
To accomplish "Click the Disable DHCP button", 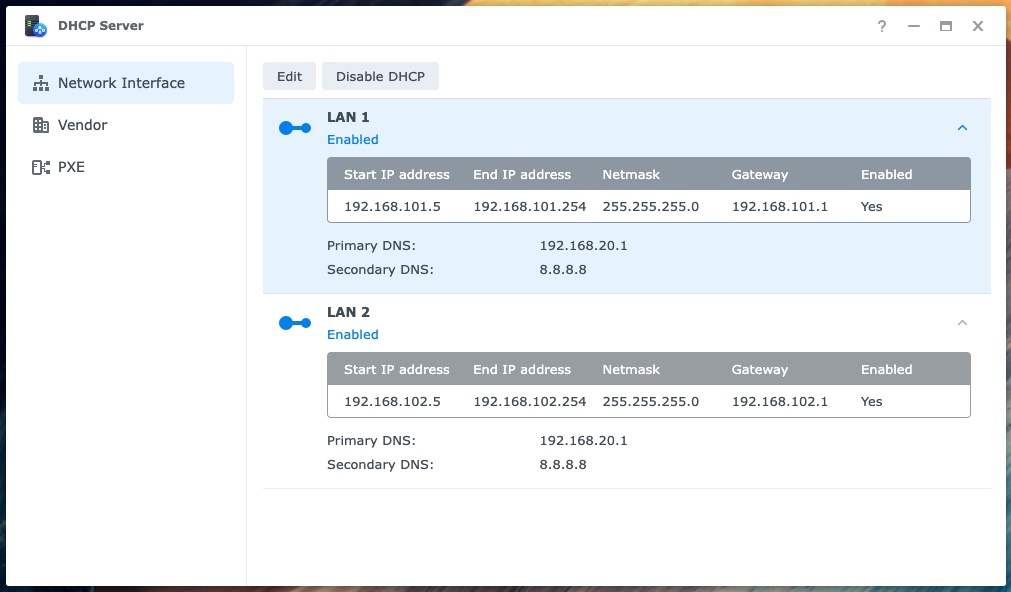I will tap(380, 75).
